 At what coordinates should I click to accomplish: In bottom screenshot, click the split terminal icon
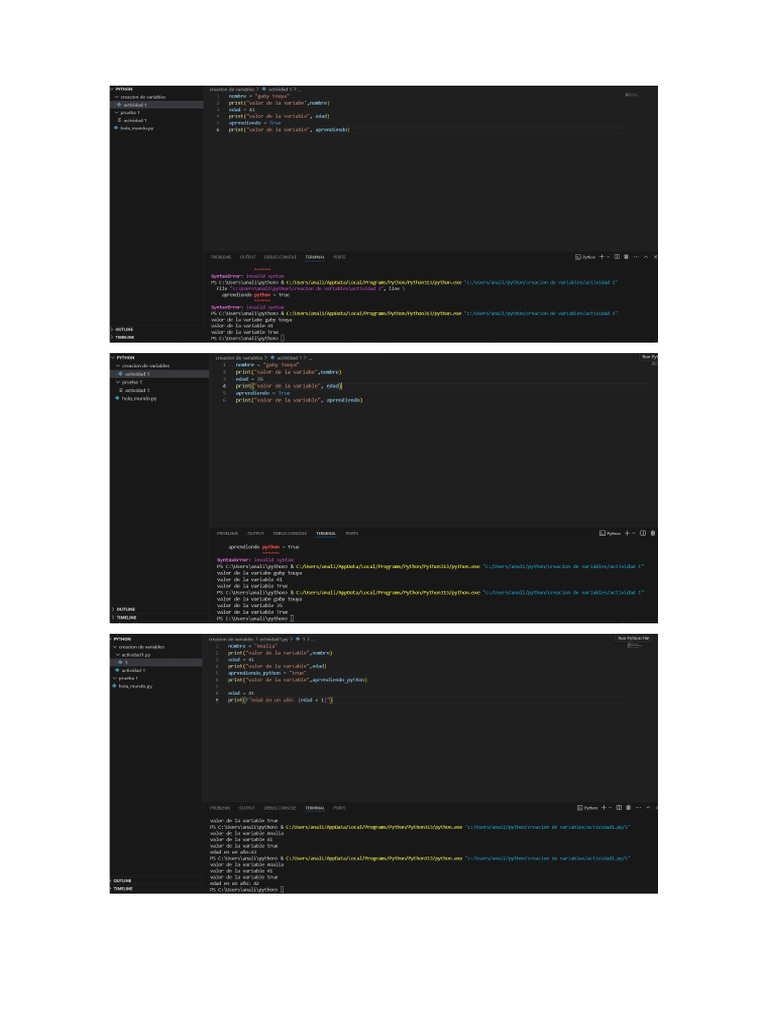click(x=619, y=808)
